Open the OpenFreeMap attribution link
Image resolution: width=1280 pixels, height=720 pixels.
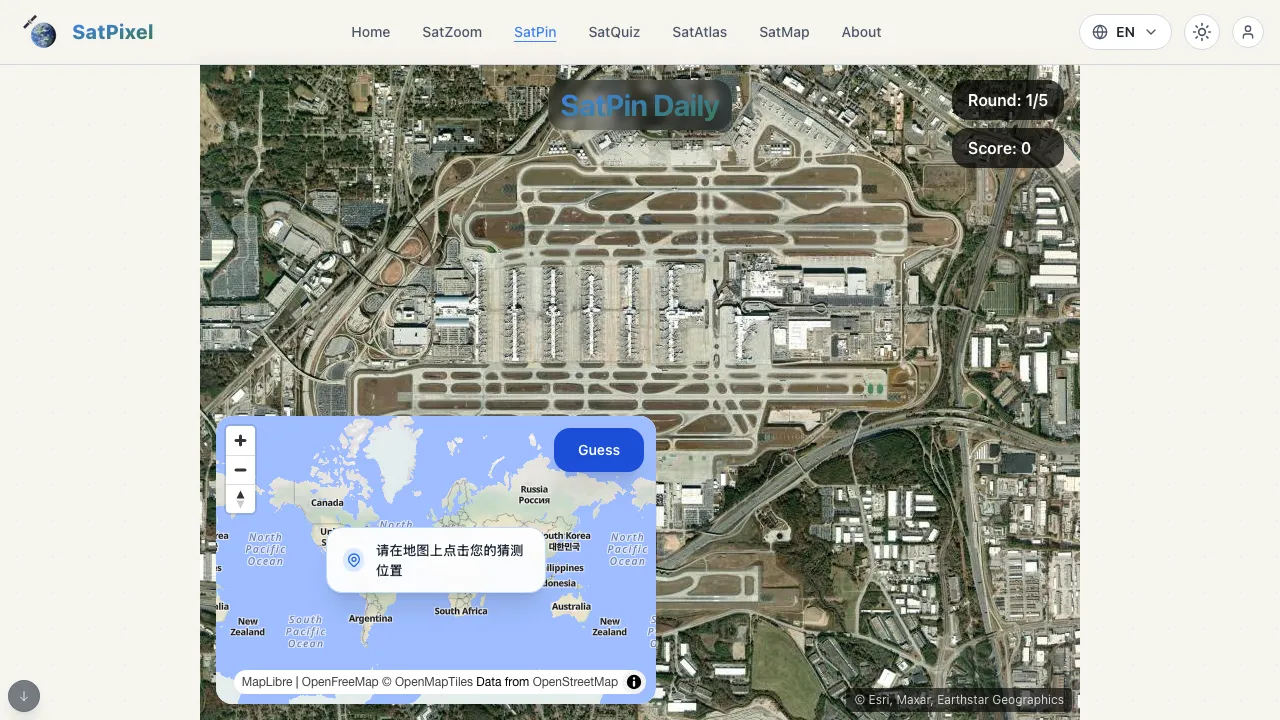(340, 682)
